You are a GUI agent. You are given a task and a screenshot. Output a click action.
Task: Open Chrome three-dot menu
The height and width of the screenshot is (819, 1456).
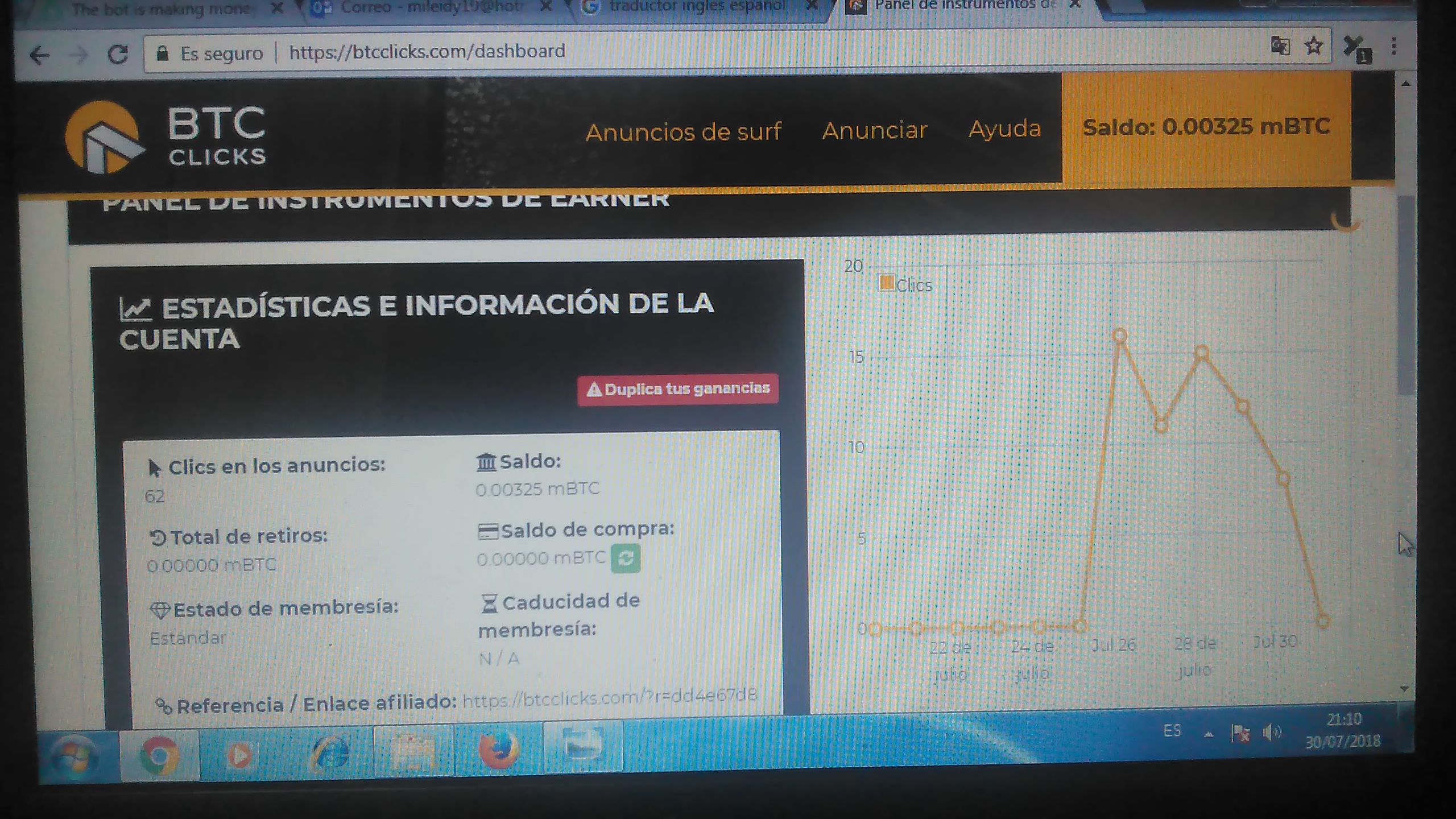1393,46
